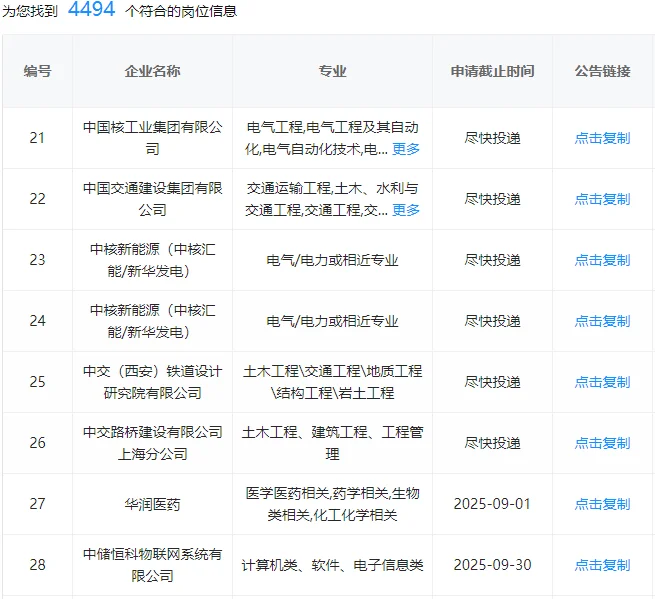
Task: Click major 计算机类、软件、电子信息类
Action: pyautogui.click(x=333, y=565)
